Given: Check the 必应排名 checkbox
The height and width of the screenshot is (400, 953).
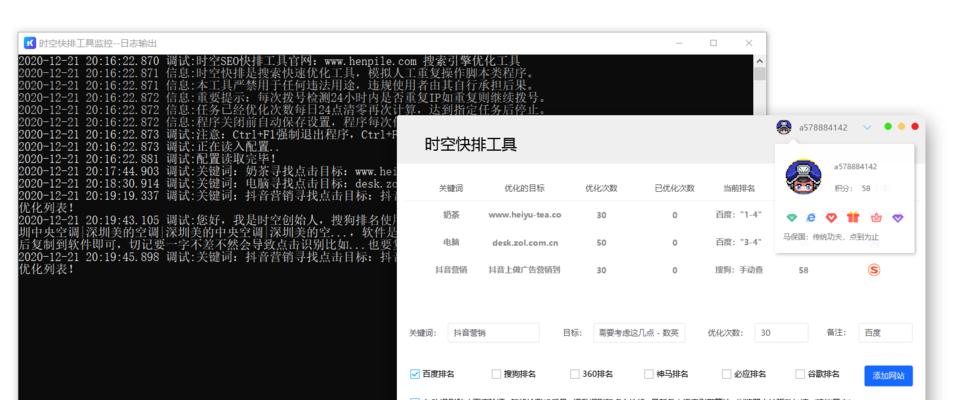Looking at the screenshot, I should click(x=726, y=374).
